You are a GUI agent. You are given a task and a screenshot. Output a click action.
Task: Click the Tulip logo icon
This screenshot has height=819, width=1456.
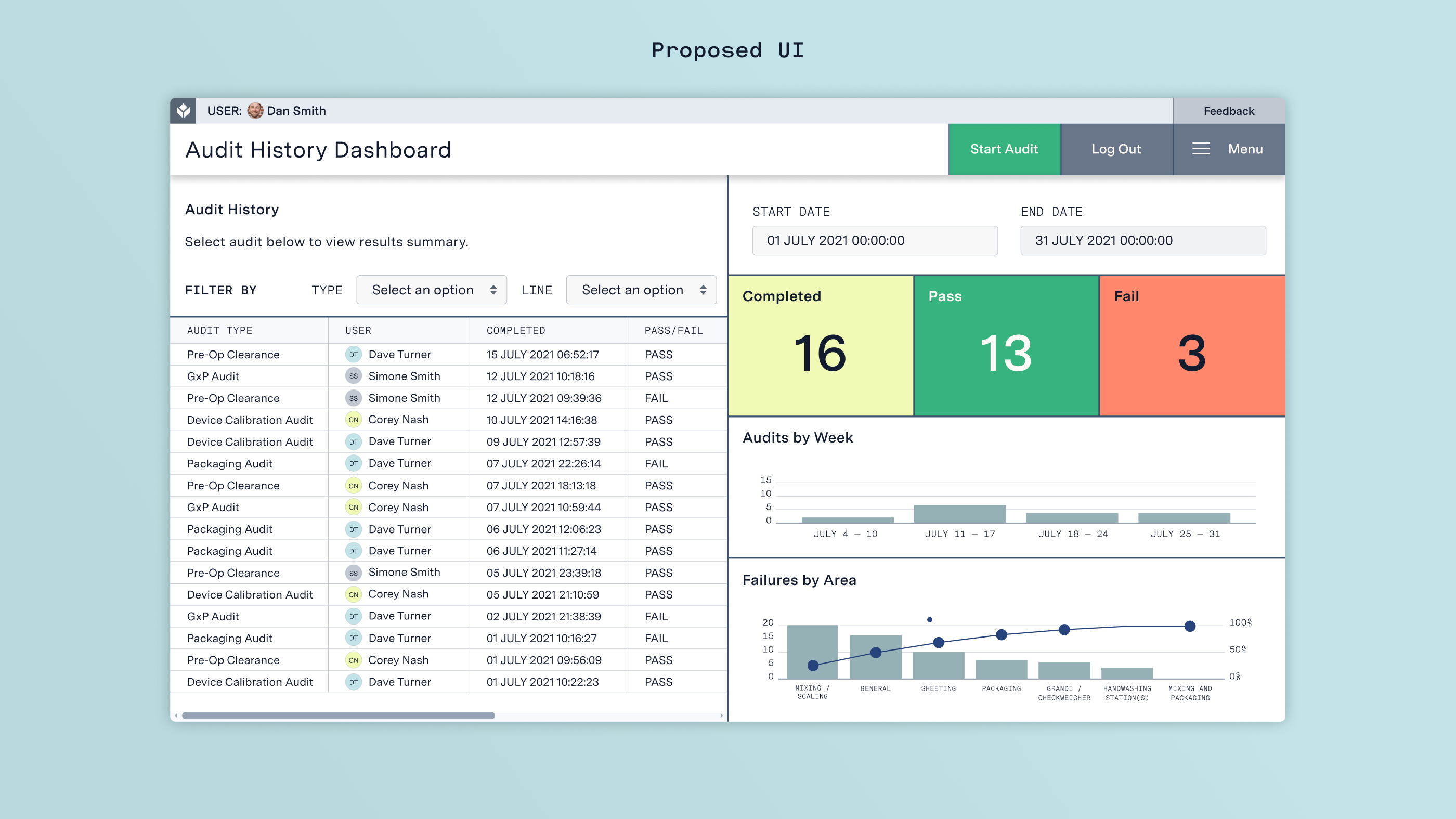[183, 111]
